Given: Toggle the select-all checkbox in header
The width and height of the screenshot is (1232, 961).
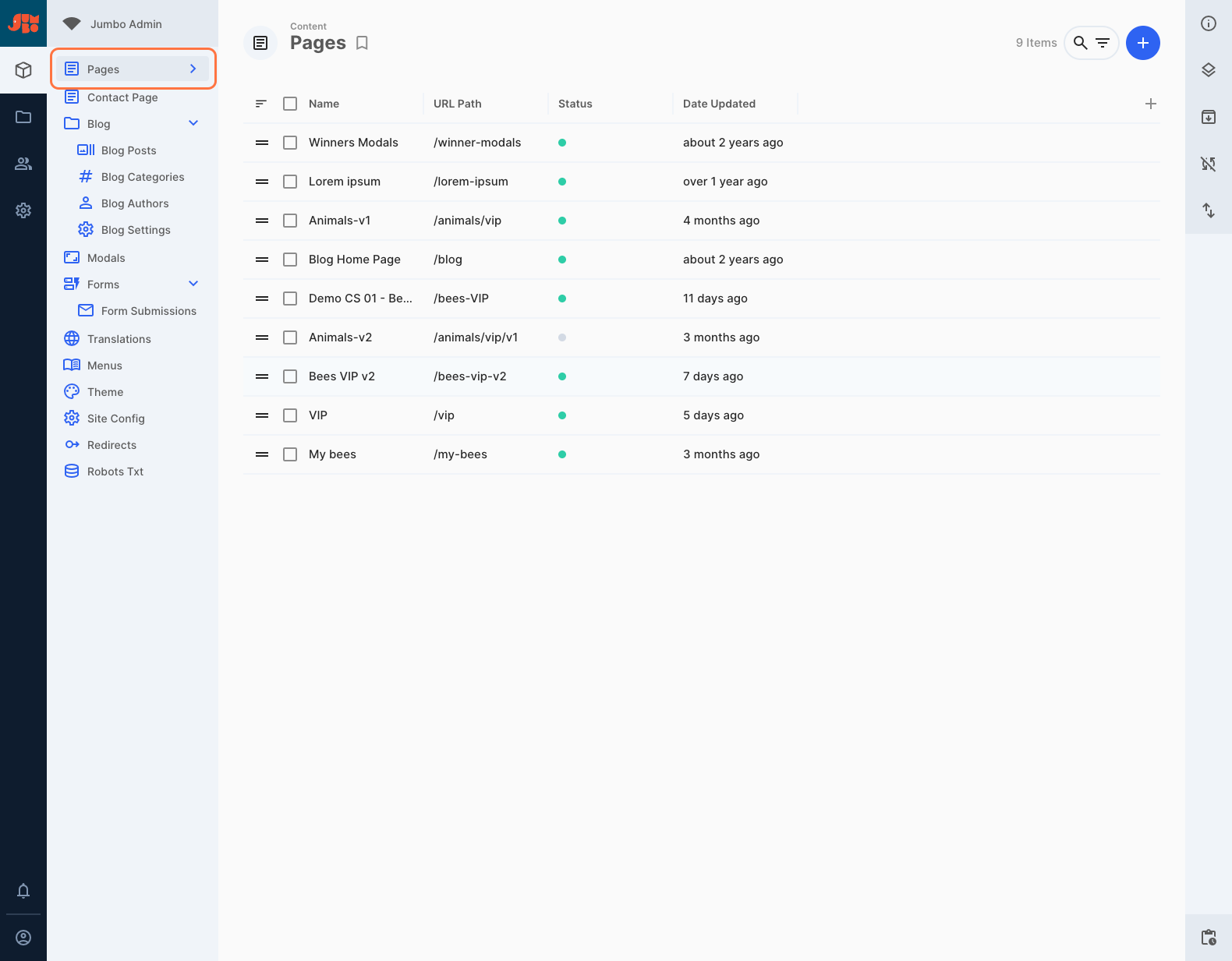Looking at the screenshot, I should pyautogui.click(x=290, y=104).
